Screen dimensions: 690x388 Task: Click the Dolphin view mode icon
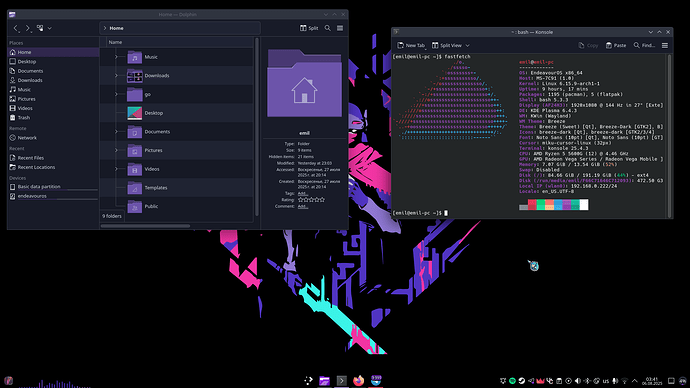[40, 28]
